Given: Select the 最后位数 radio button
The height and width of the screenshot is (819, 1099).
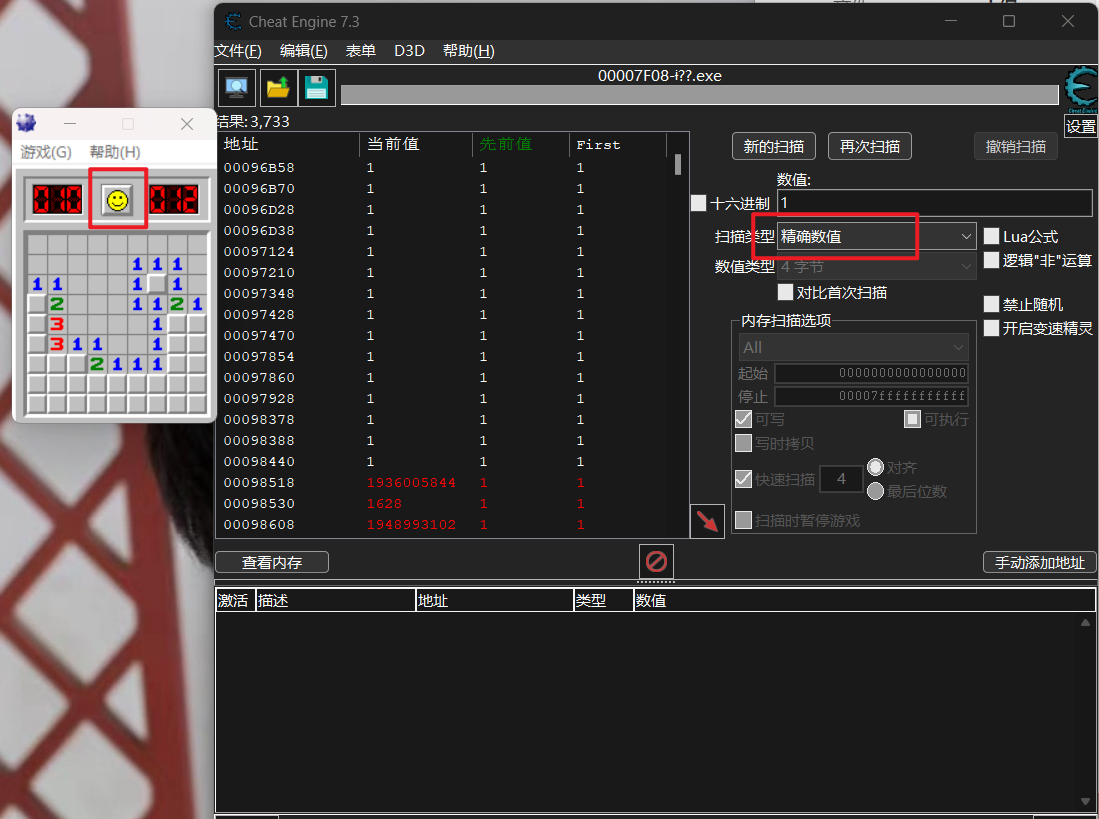Looking at the screenshot, I should point(875,491).
